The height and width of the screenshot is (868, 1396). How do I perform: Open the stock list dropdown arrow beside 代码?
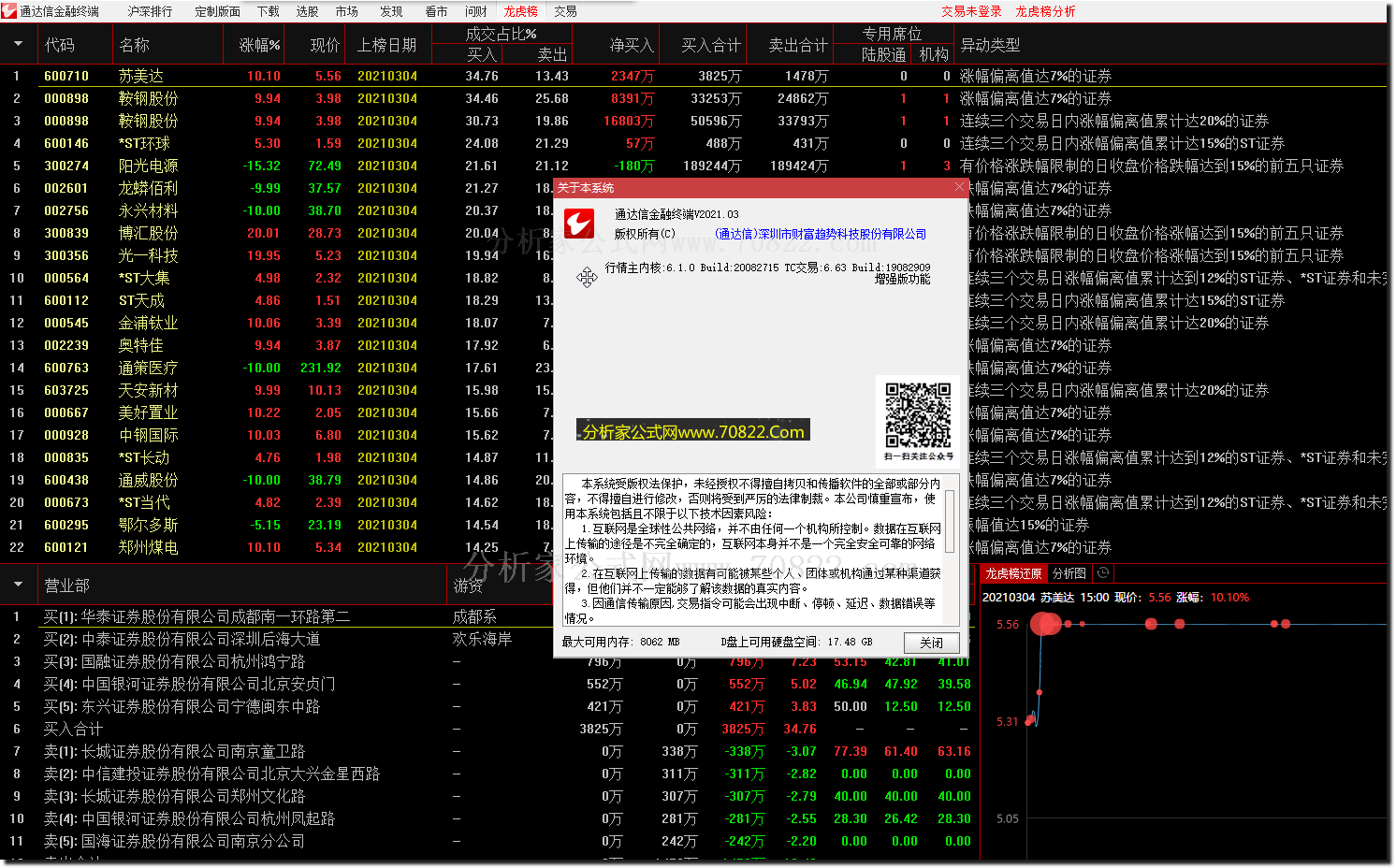(18, 44)
